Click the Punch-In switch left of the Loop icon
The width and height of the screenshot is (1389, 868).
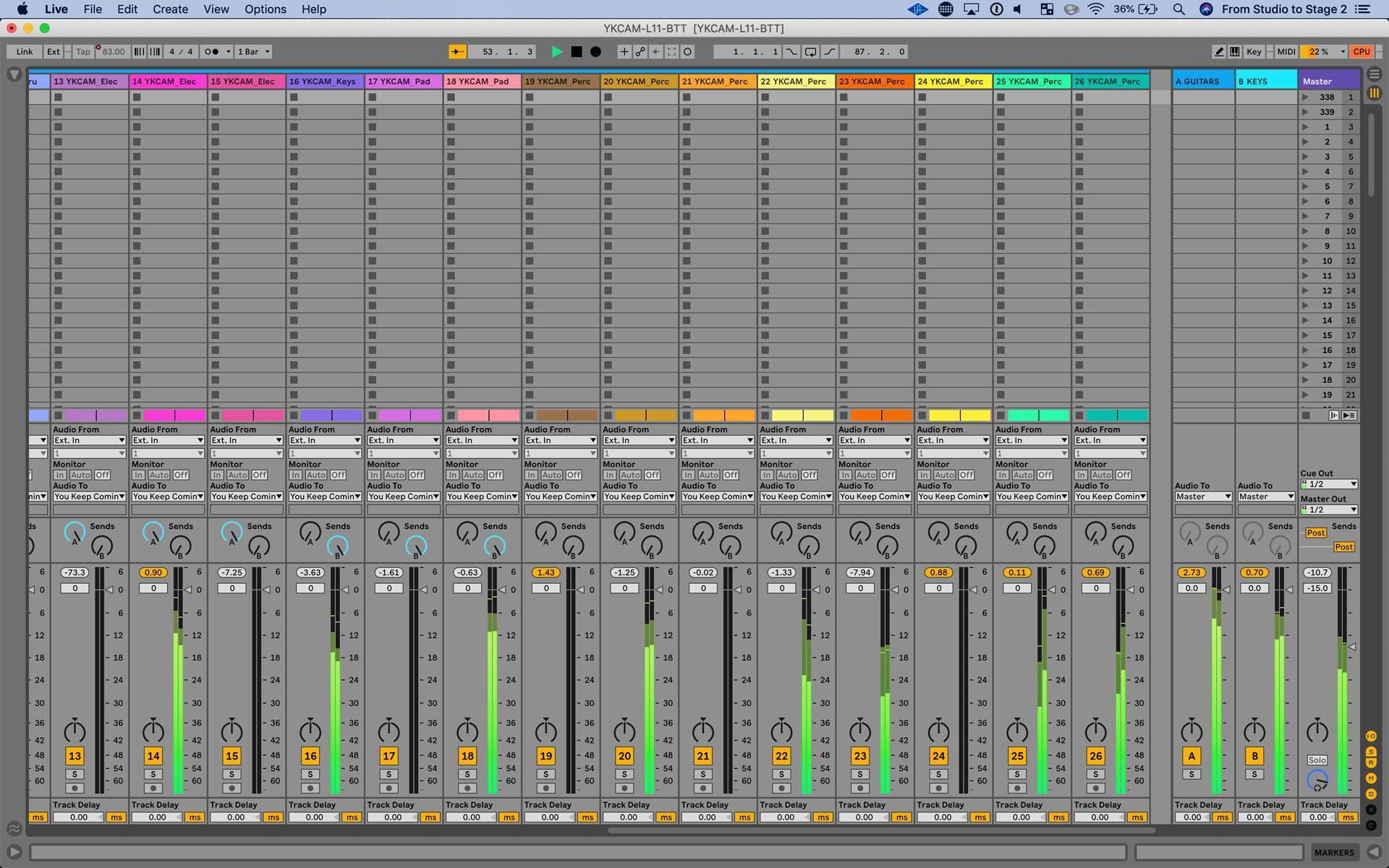793,51
